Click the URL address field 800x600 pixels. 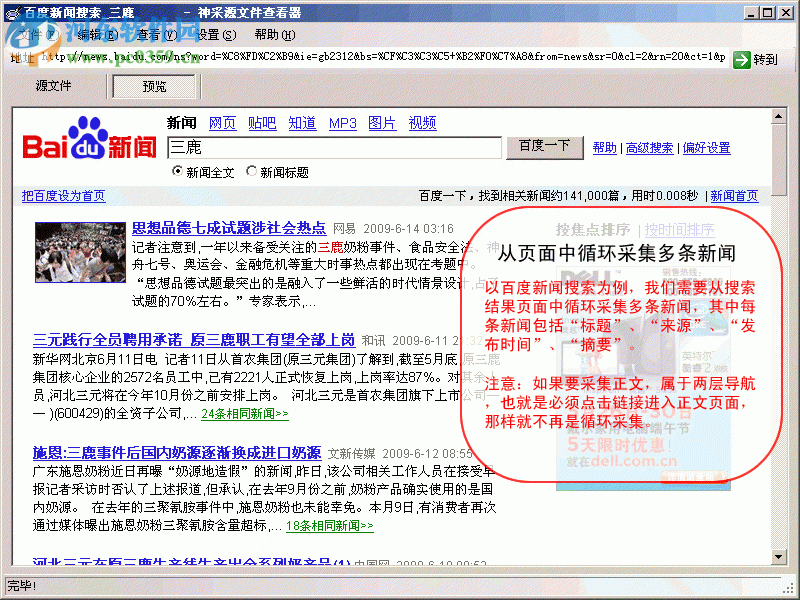click(x=383, y=57)
